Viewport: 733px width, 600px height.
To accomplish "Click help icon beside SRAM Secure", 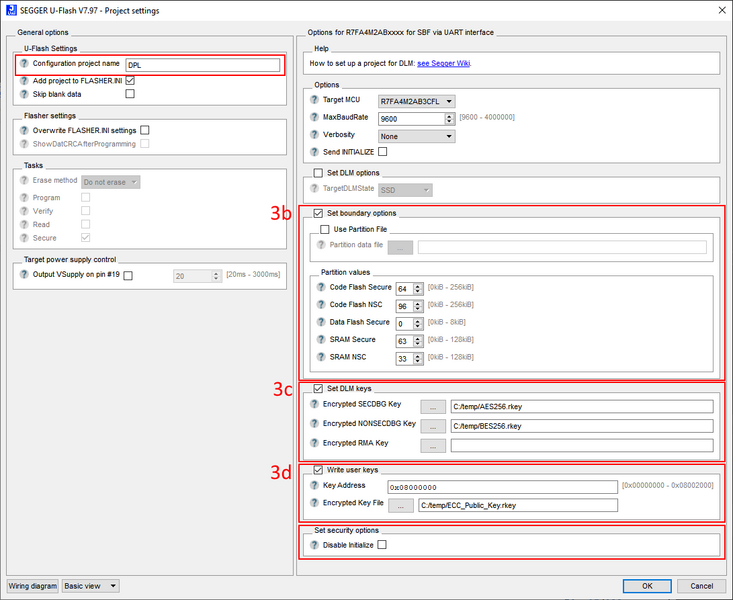I will 321,339.
